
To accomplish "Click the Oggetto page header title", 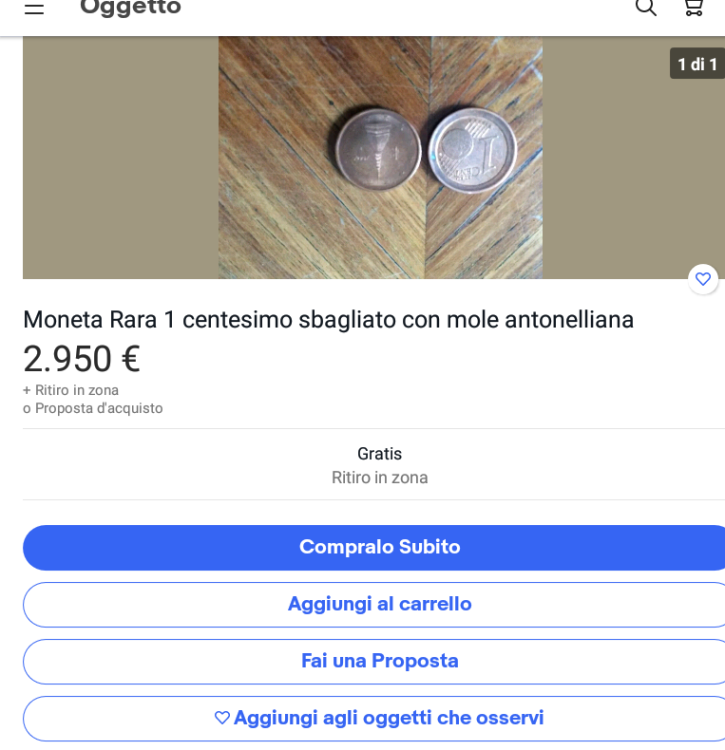I will 130,8.
